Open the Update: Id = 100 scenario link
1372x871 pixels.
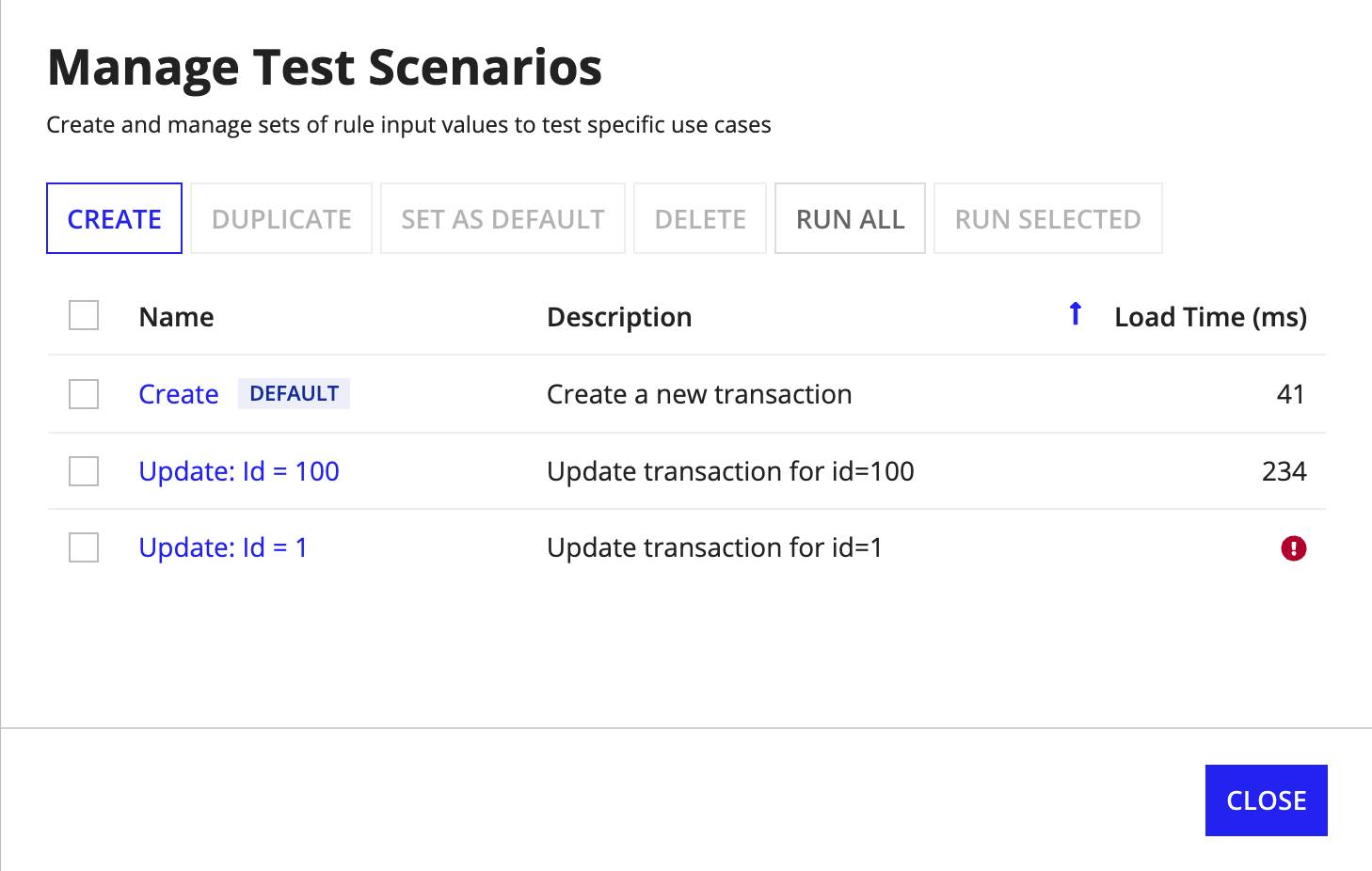(x=239, y=471)
